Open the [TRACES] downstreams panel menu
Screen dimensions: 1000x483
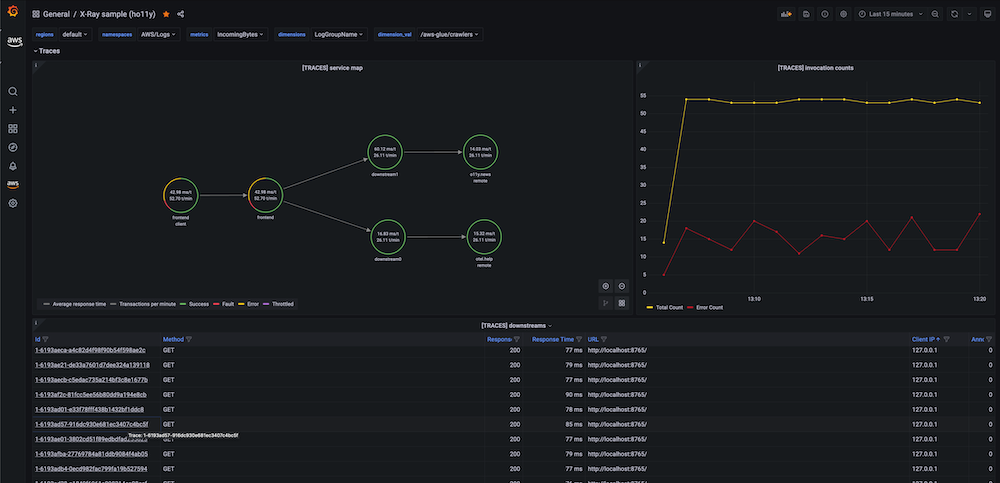click(517, 325)
